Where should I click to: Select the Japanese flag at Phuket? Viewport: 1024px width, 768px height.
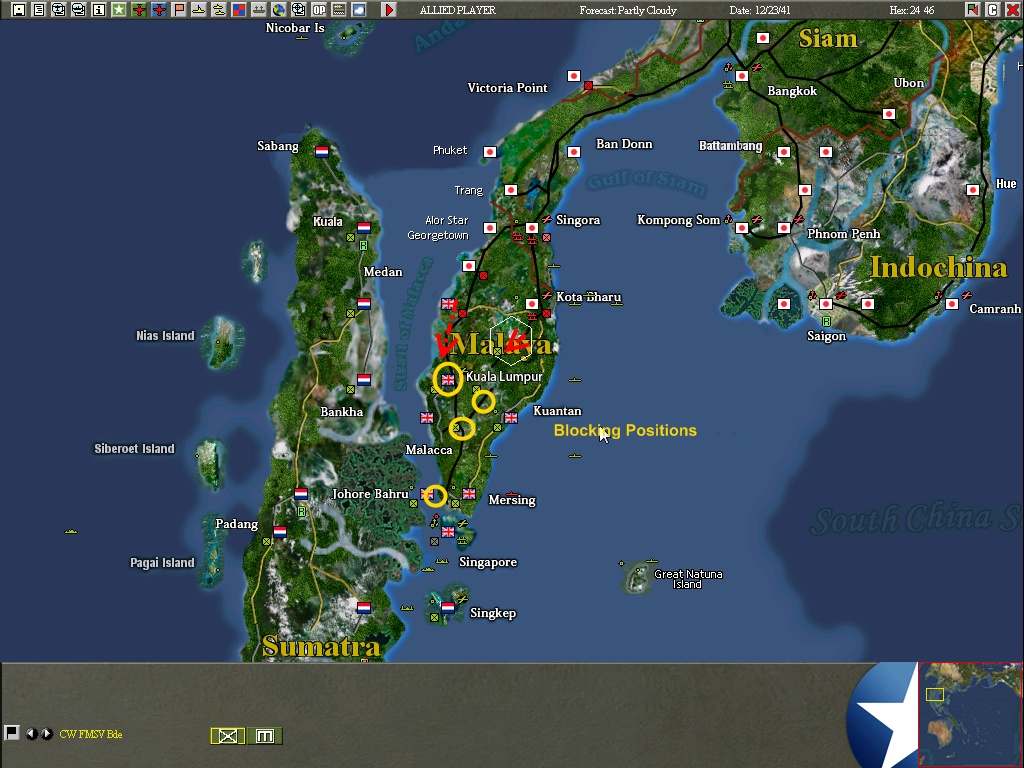click(x=490, y=152)
